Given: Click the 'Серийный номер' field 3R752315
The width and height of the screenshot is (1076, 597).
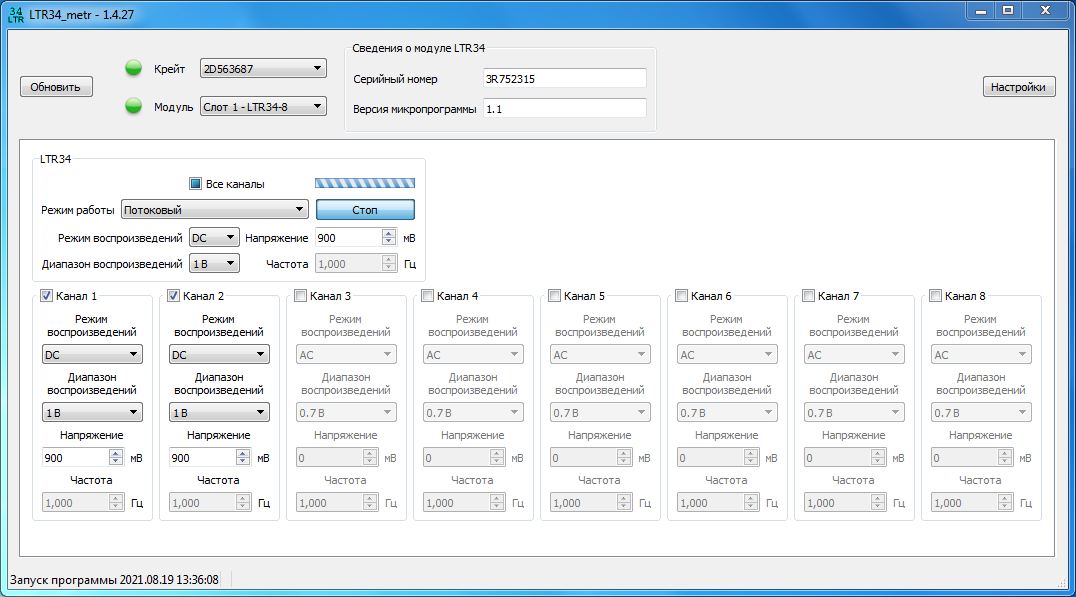Looking at the screenshot, I should click(565, 78).
